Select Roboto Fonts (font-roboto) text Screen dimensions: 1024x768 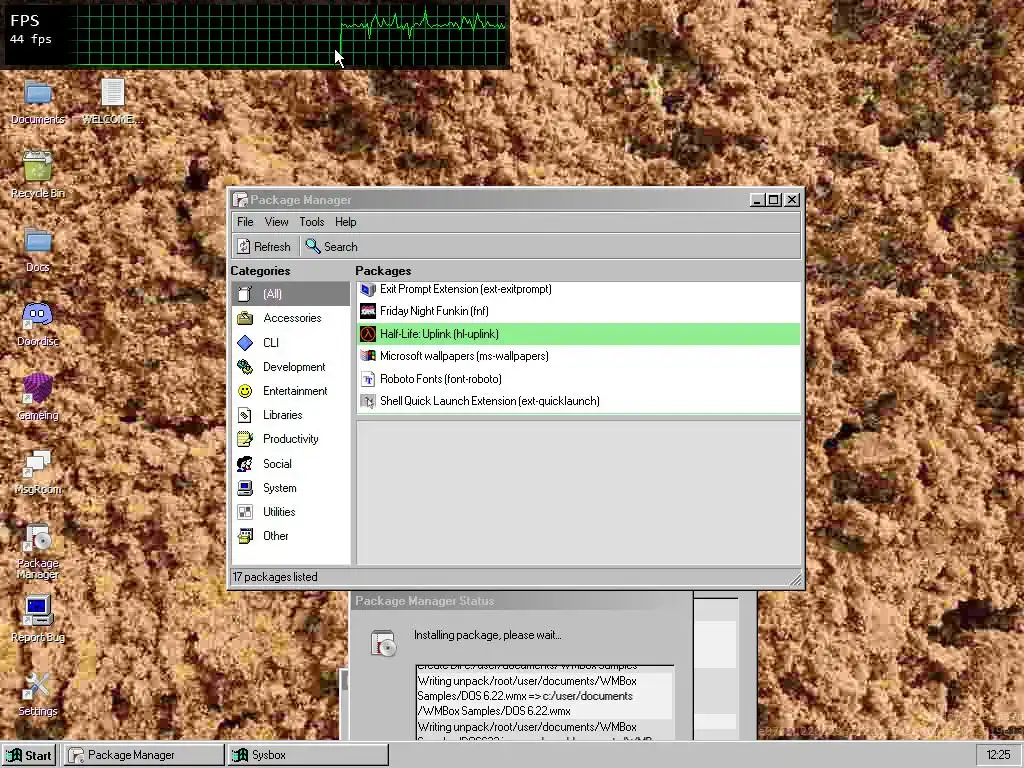pyautogui.click(x=441, y=379)
